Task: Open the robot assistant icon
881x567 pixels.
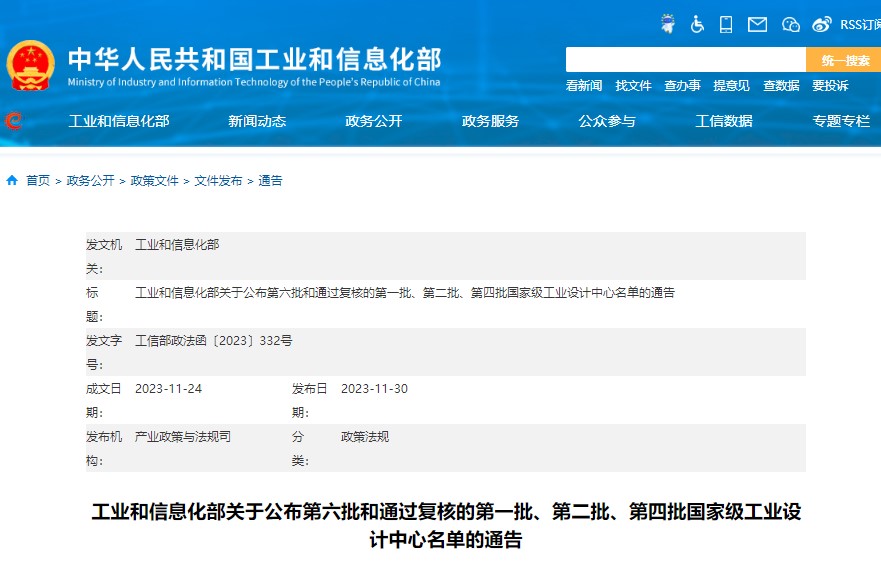Action: (x=667, y=24)
